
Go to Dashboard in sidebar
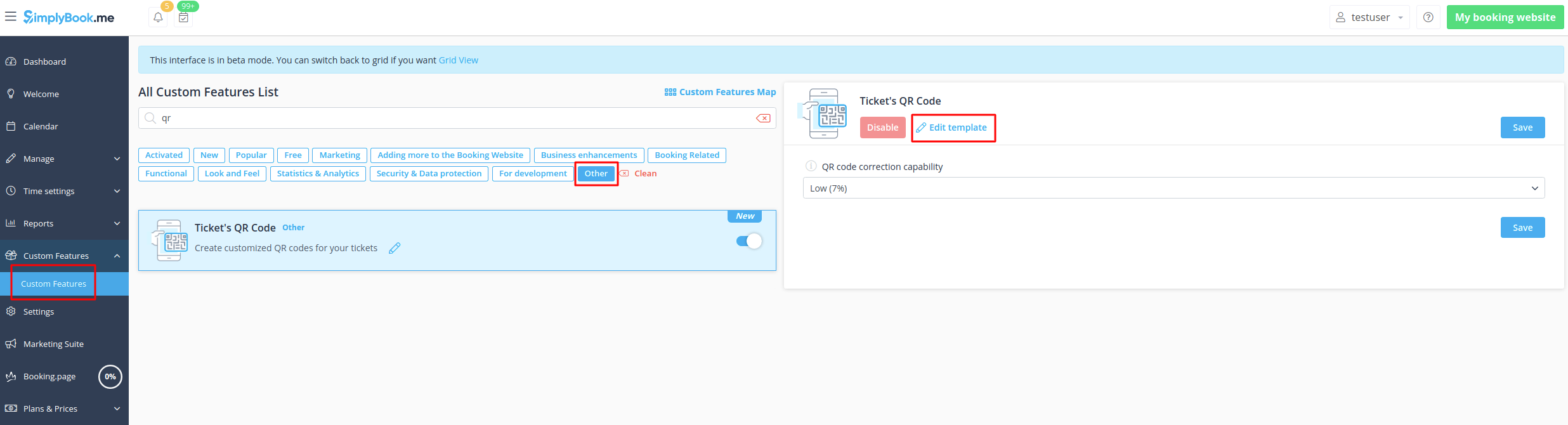(44, 62)
